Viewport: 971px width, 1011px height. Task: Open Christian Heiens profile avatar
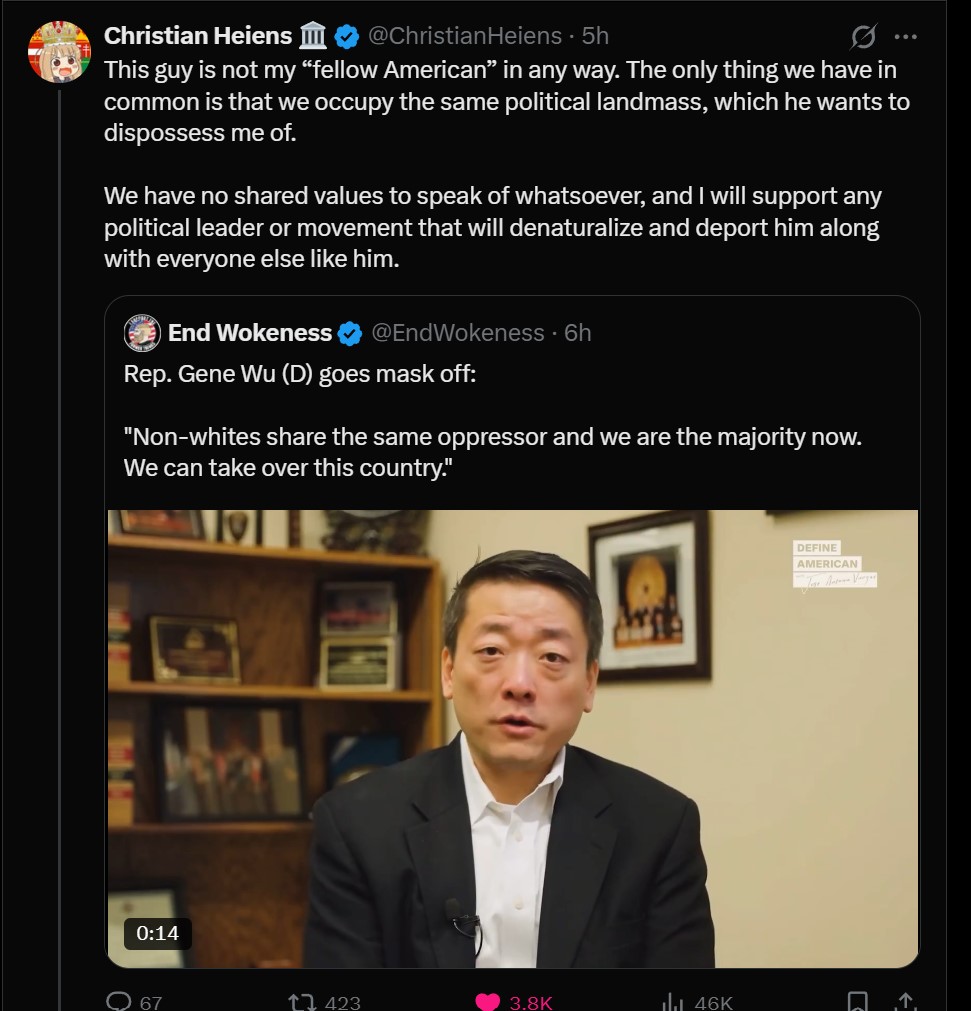(x=59, y=52)
